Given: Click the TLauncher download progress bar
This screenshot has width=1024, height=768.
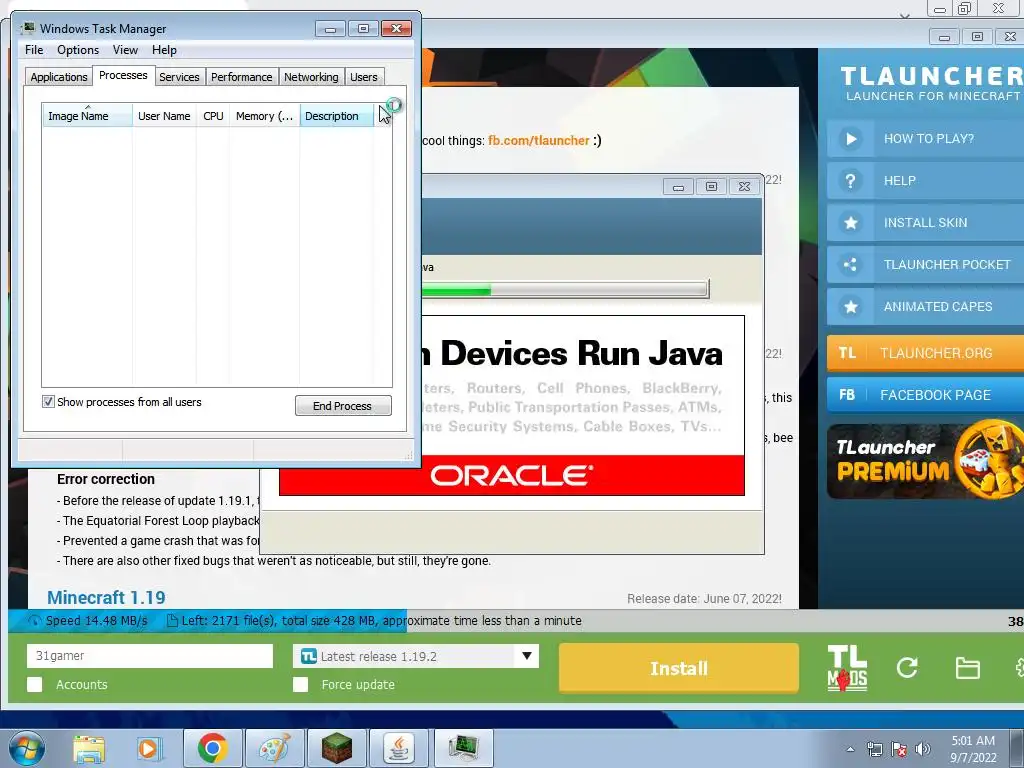Looking at the screenshot, I should click(x=516, y=620).
